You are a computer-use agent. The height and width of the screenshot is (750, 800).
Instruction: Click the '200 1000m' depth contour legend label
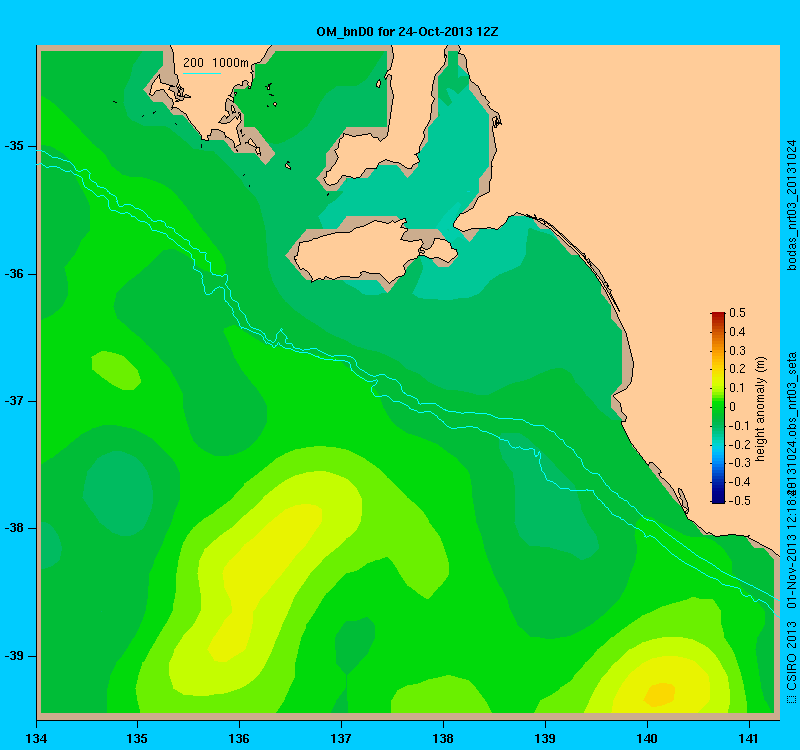point(216,63)
